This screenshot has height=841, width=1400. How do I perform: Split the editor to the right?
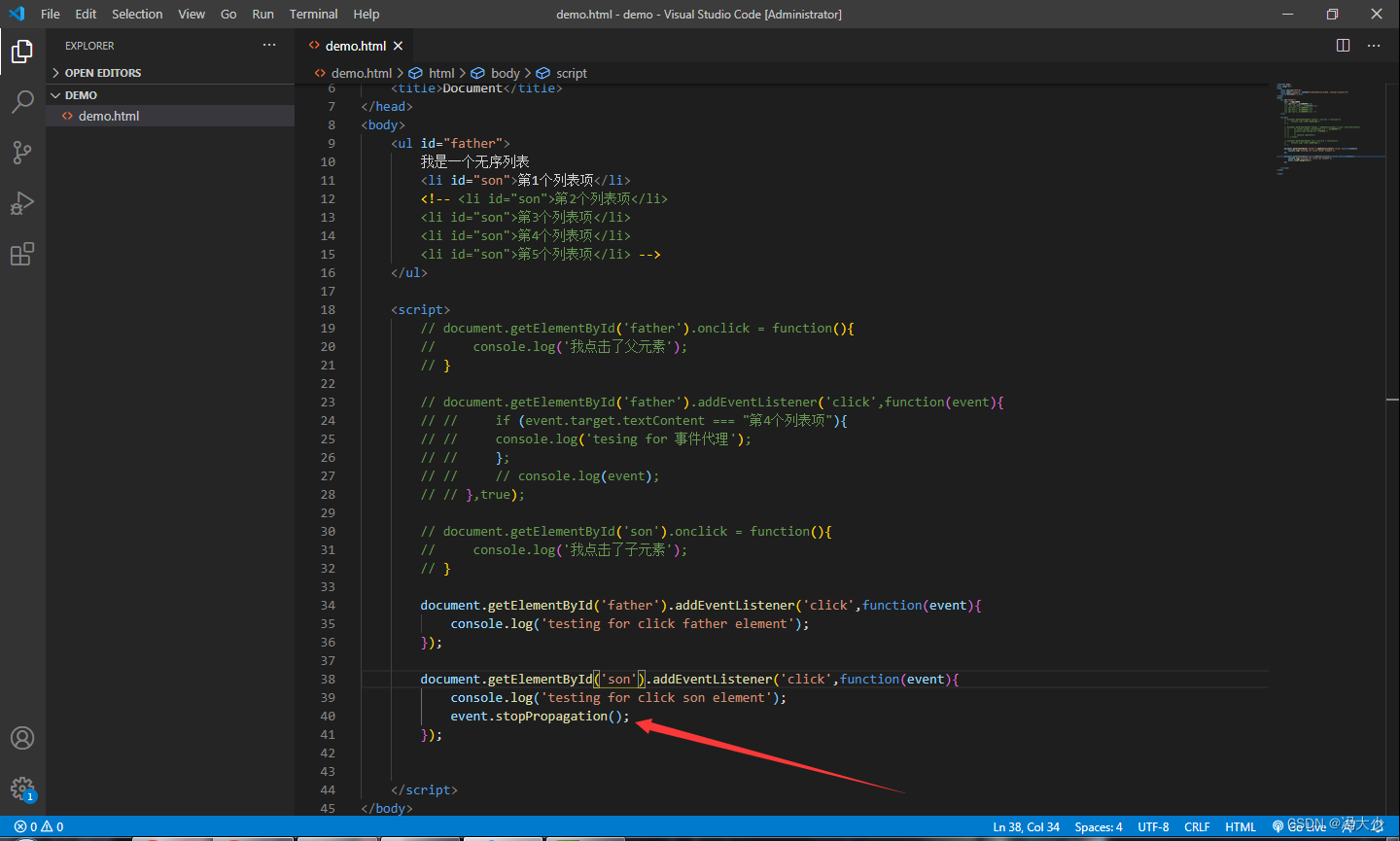coord(1343,46)
